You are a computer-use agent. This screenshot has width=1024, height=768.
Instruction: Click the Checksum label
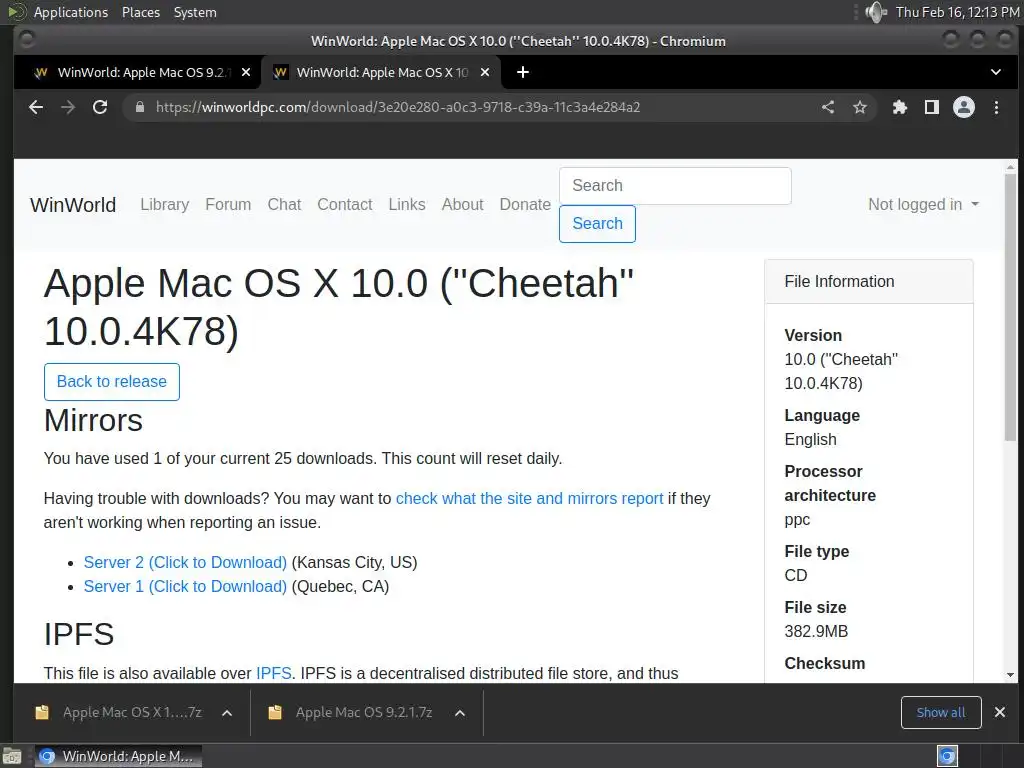(825, 664)
